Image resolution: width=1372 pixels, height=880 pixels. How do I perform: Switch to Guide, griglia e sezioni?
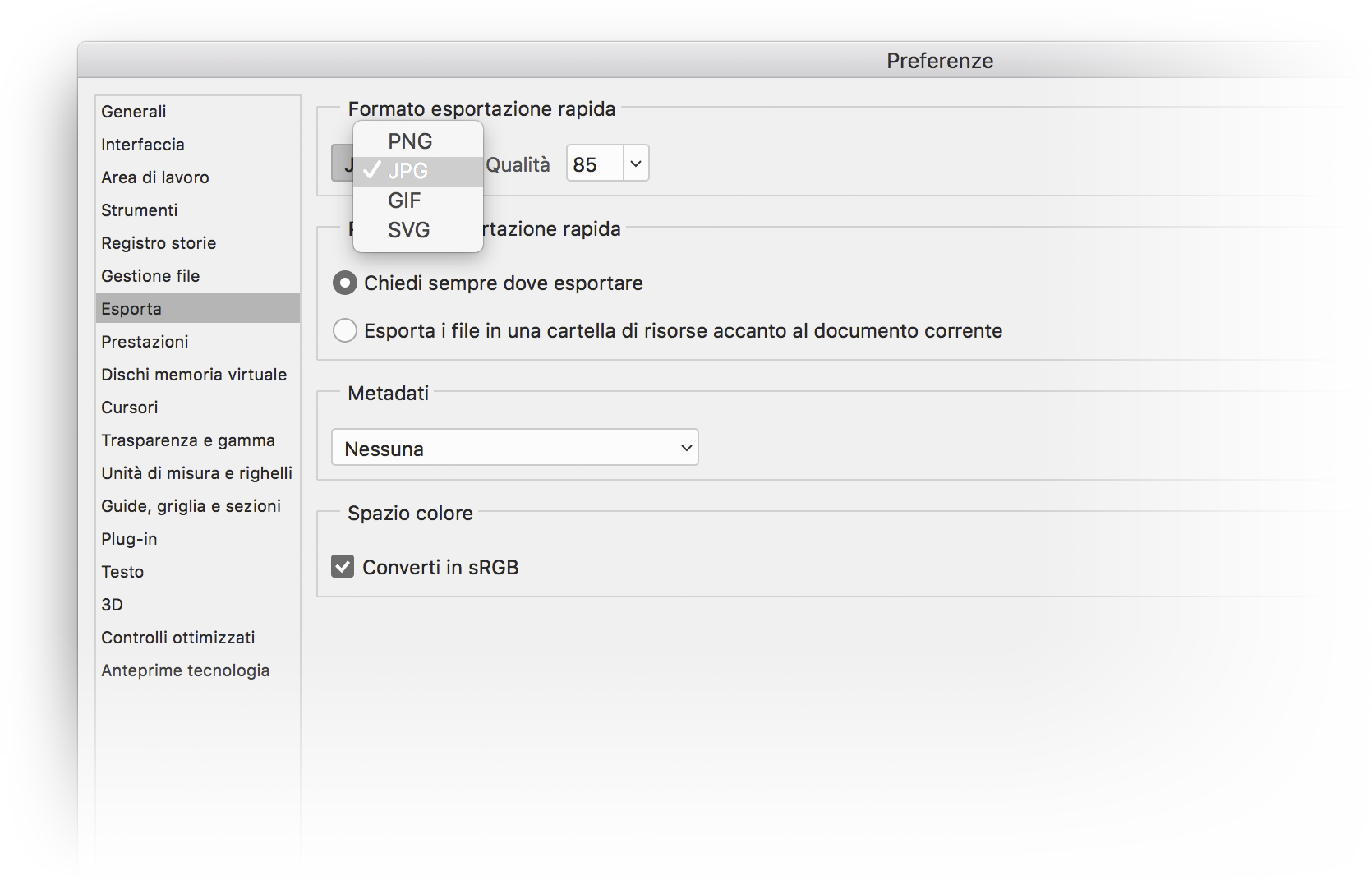click(191, 506)
